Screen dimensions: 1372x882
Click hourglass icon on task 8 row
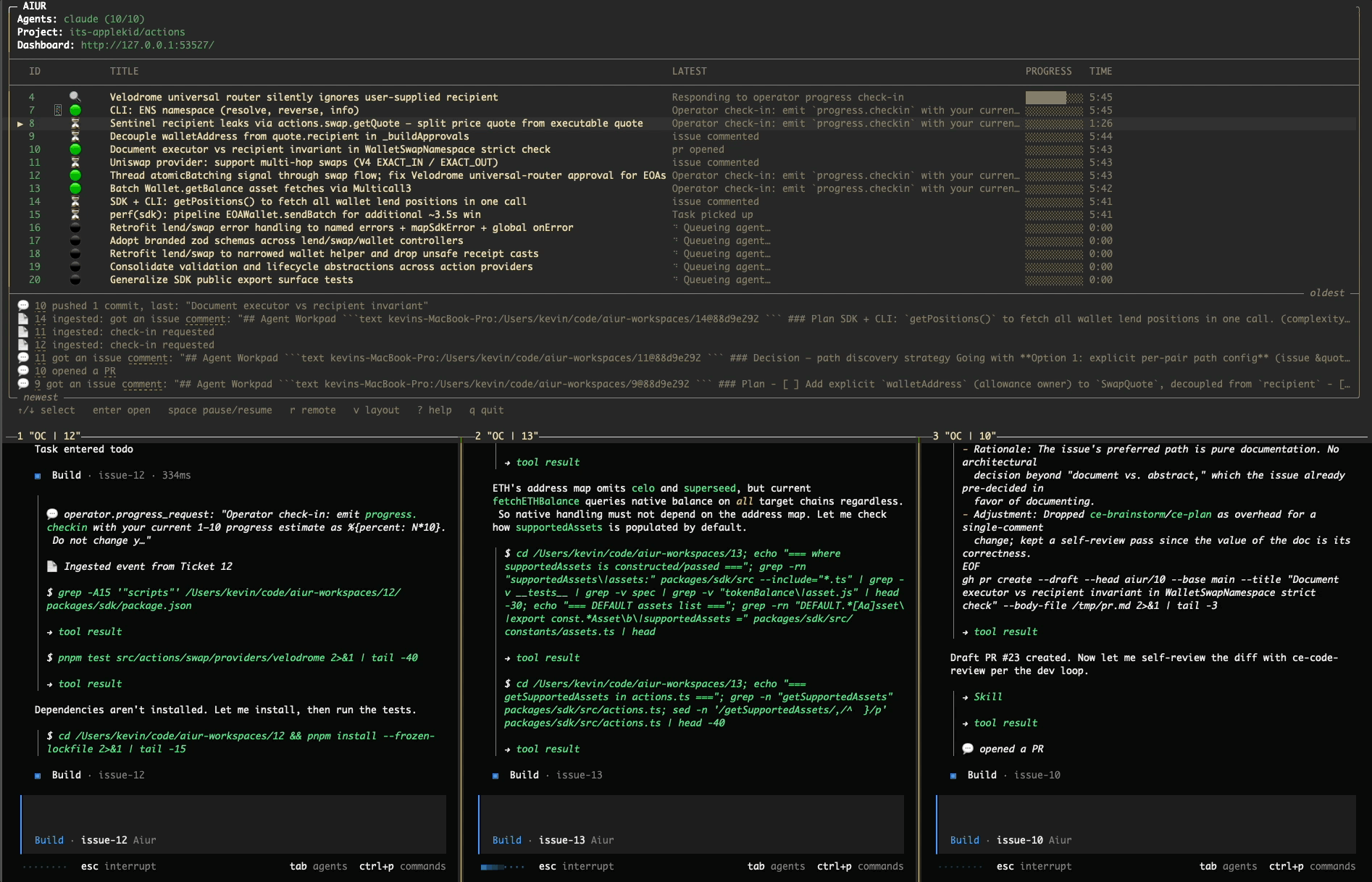(x=75, y=123)
